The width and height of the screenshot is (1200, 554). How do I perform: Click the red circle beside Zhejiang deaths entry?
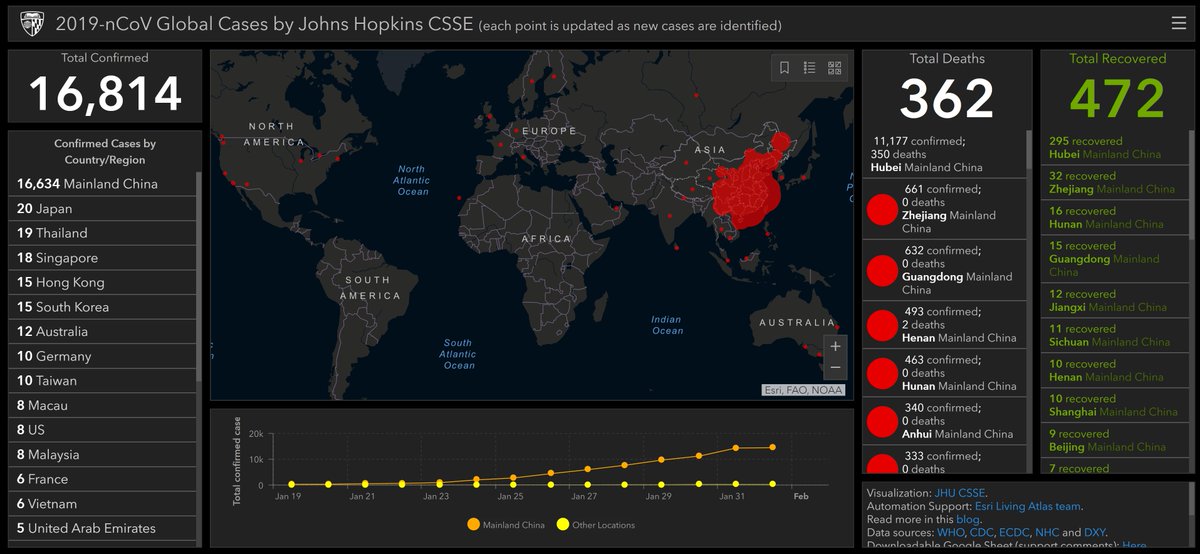[x=881, y=208]
